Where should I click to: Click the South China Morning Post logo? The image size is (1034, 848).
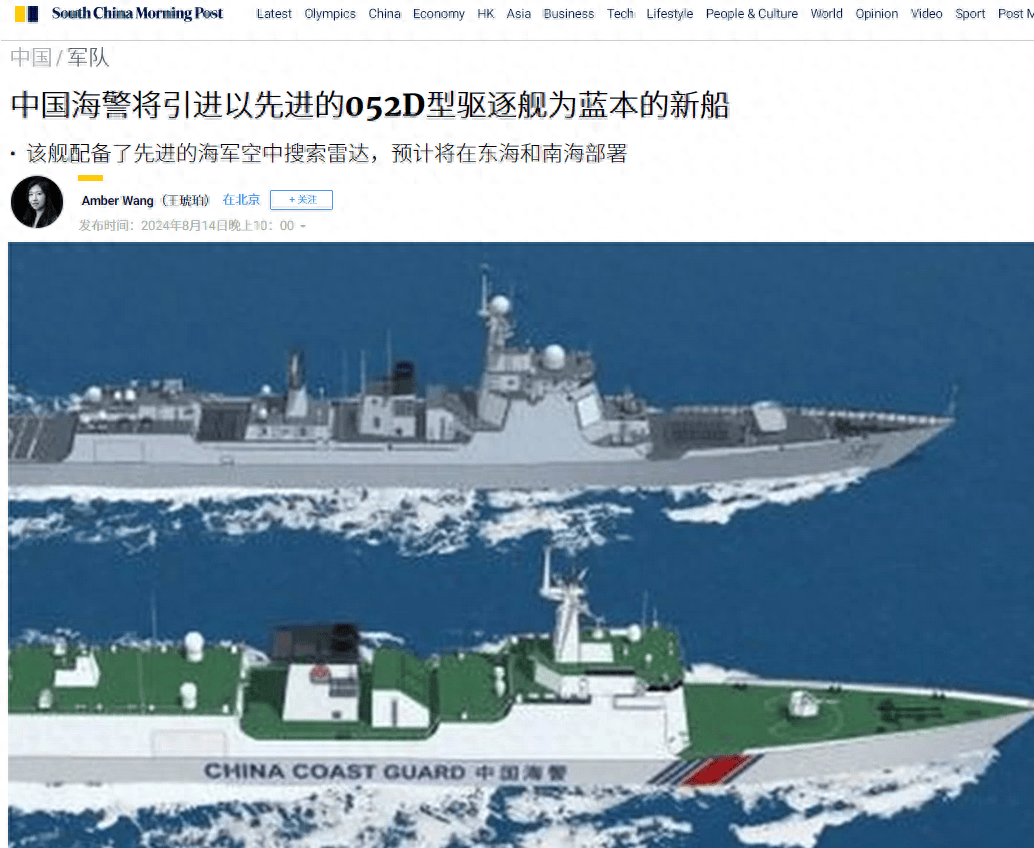(x=119, y=13)
